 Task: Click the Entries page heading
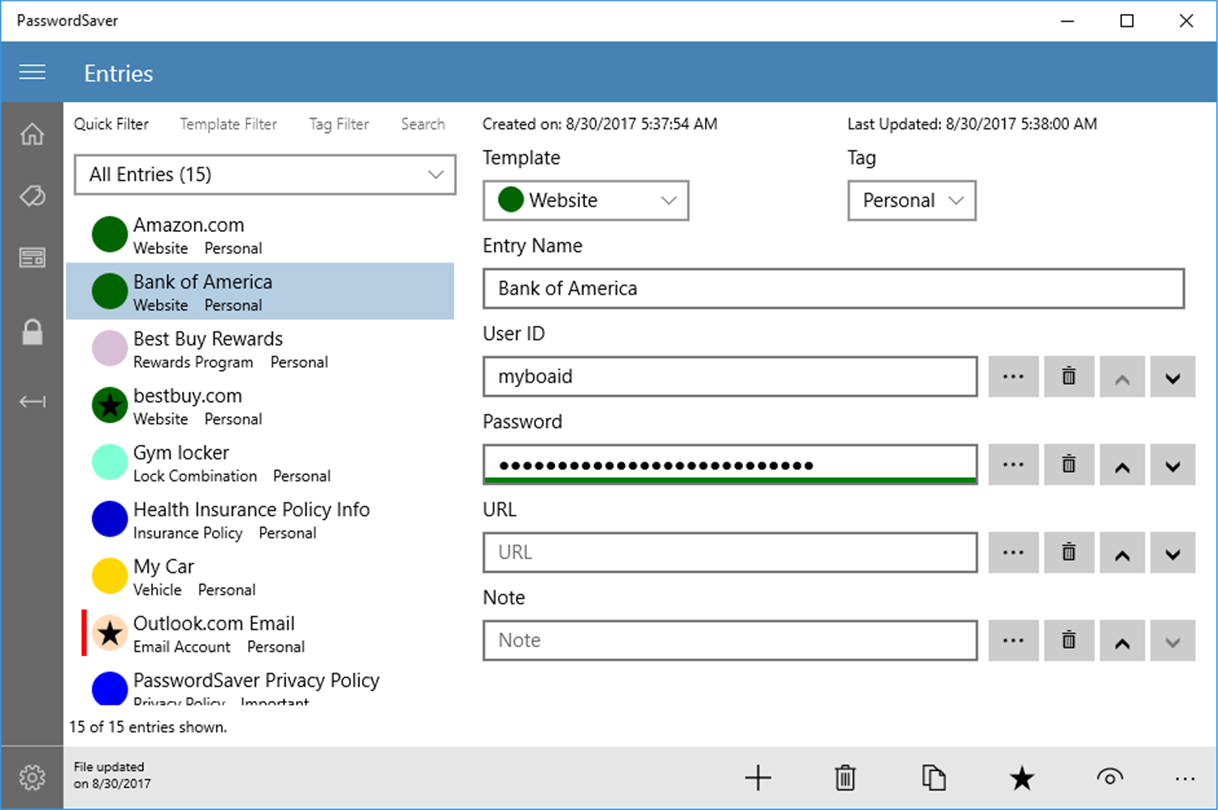click(118, 74)
